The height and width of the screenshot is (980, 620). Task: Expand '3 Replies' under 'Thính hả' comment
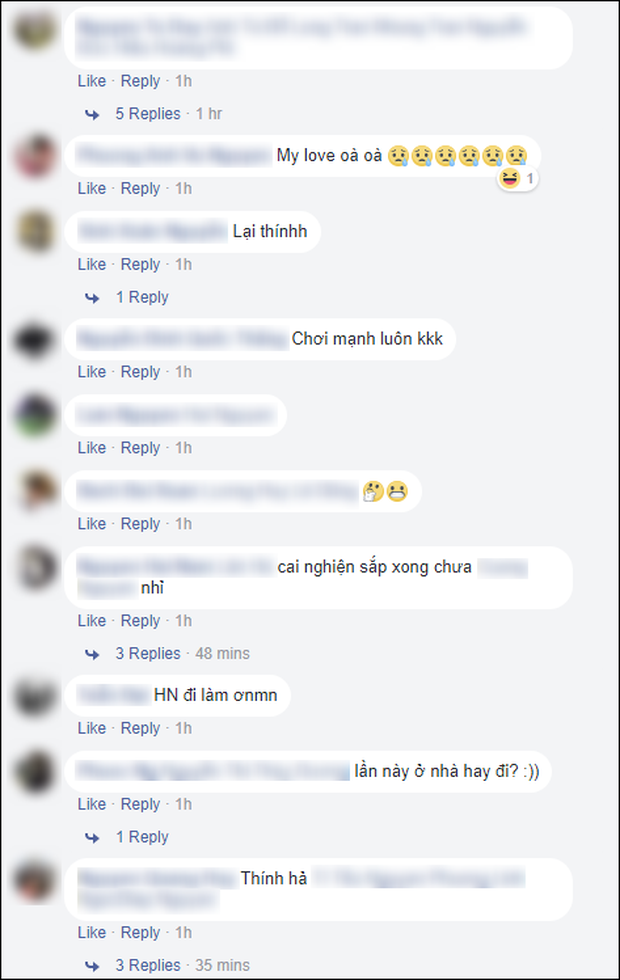[x=148, y=965]
